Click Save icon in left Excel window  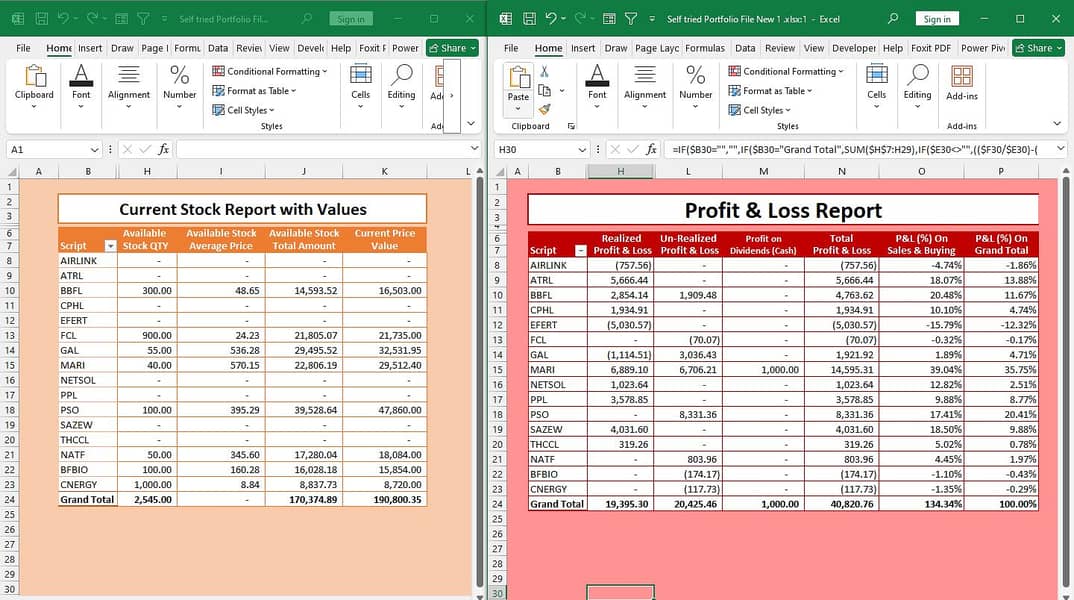tap(41, 19)
